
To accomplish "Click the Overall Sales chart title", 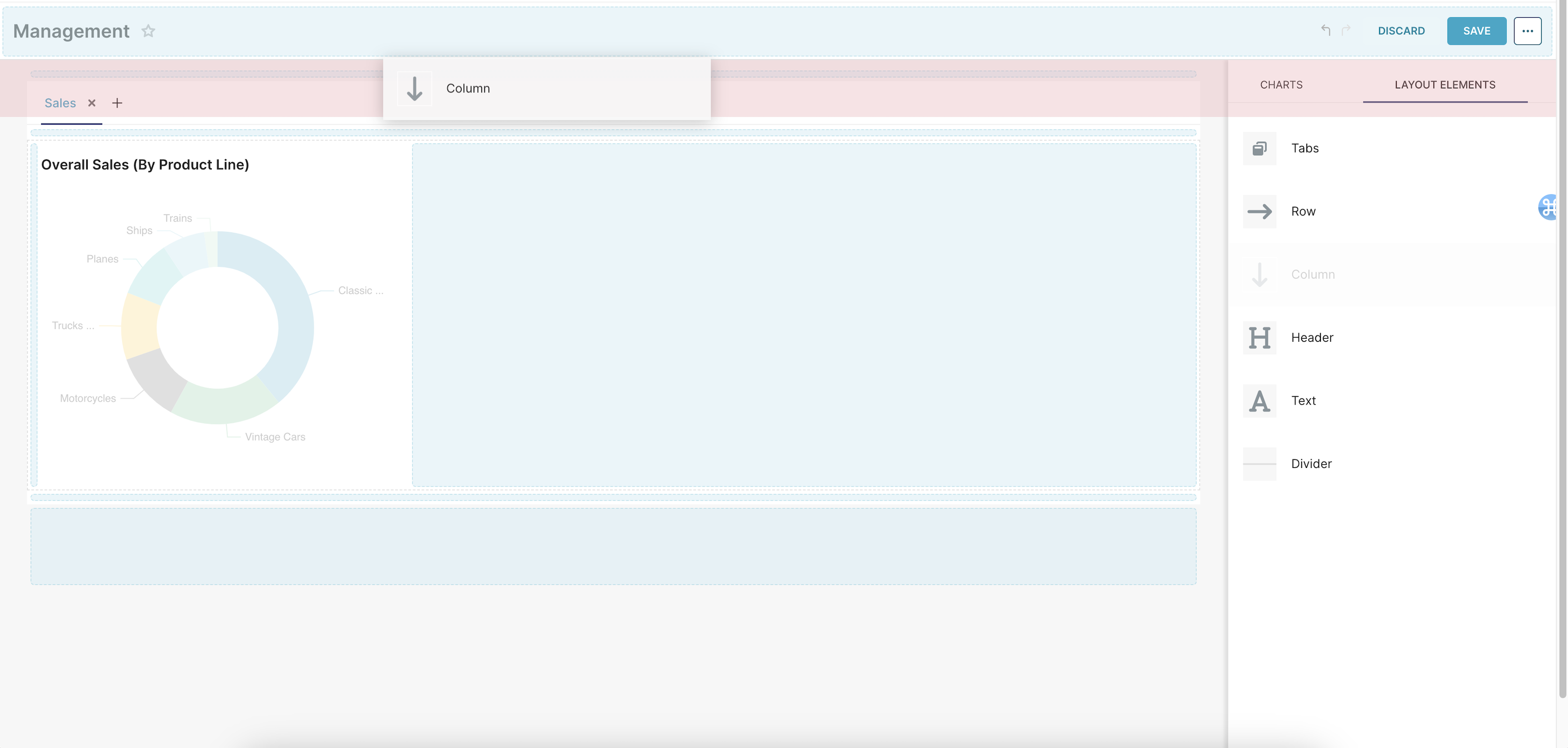I will point(145,165).
